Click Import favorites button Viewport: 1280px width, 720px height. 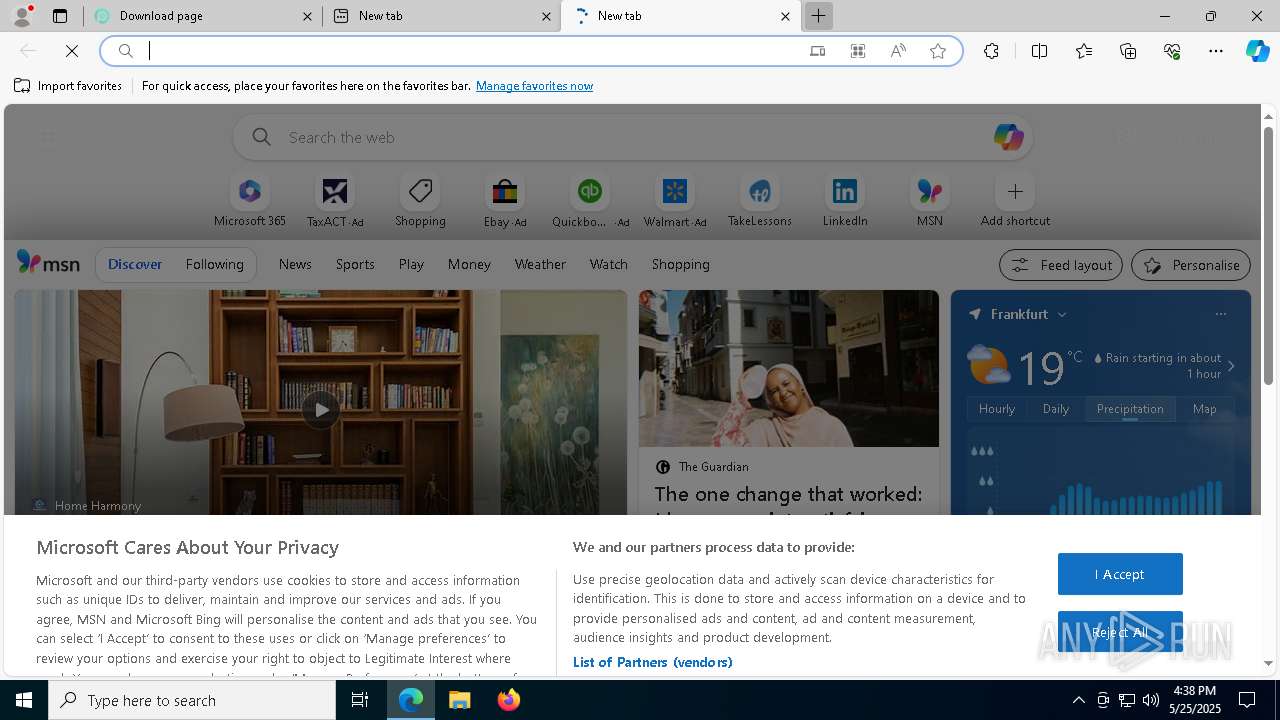68,86
